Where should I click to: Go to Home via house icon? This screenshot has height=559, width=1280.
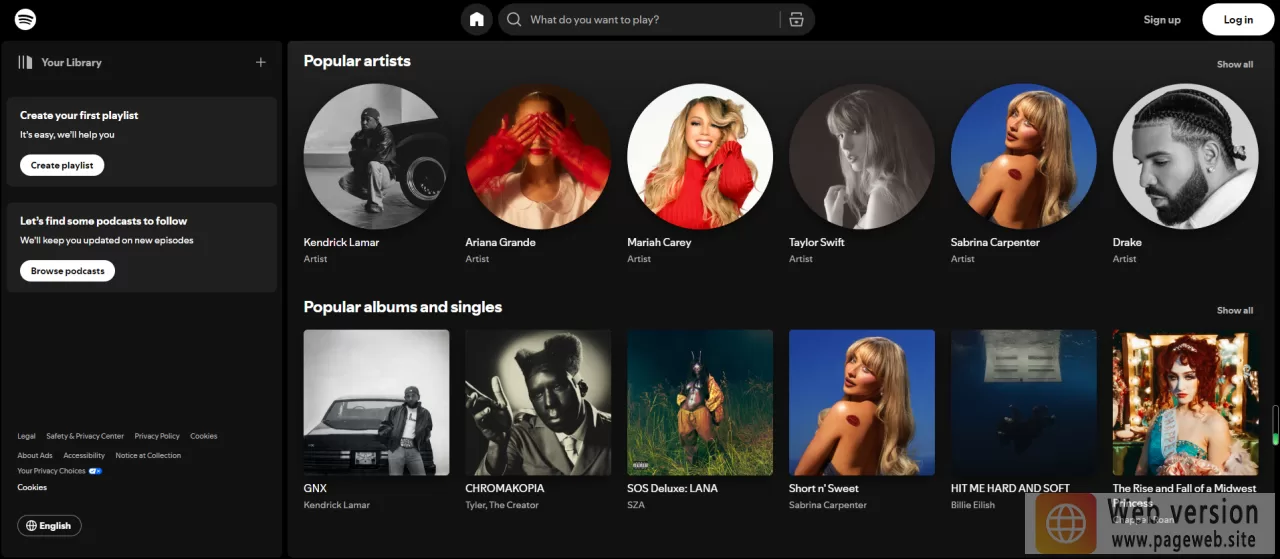tap(477, 19)
